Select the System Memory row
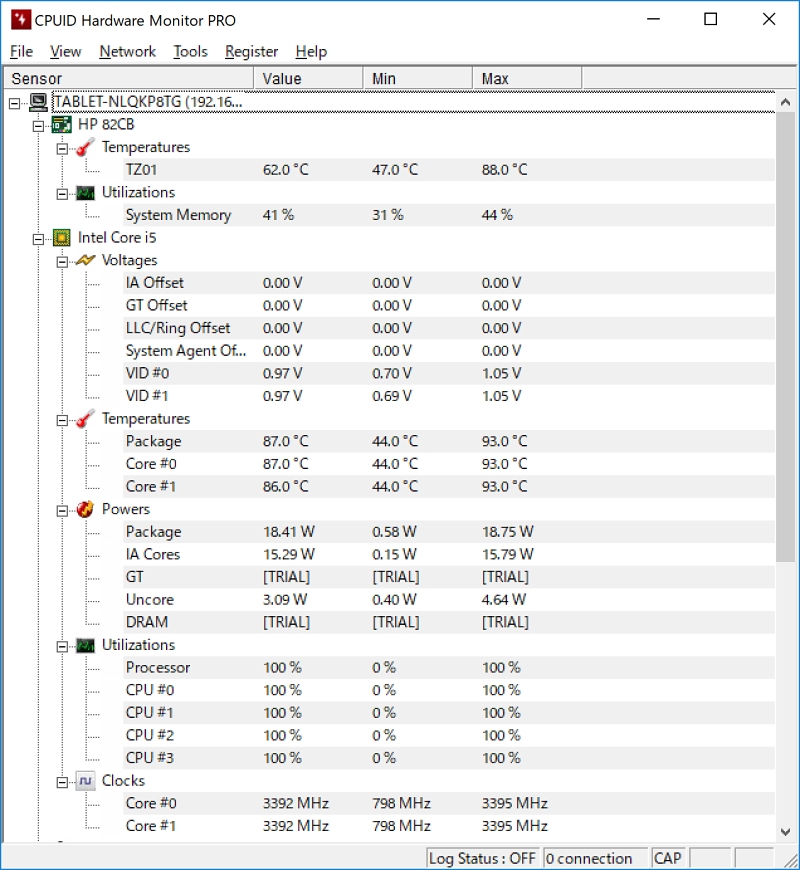800x870 pixels. tap(449, 215)
